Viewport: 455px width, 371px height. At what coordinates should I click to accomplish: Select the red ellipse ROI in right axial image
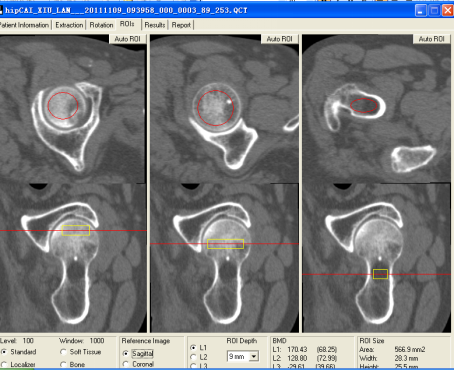pos(364,105)
